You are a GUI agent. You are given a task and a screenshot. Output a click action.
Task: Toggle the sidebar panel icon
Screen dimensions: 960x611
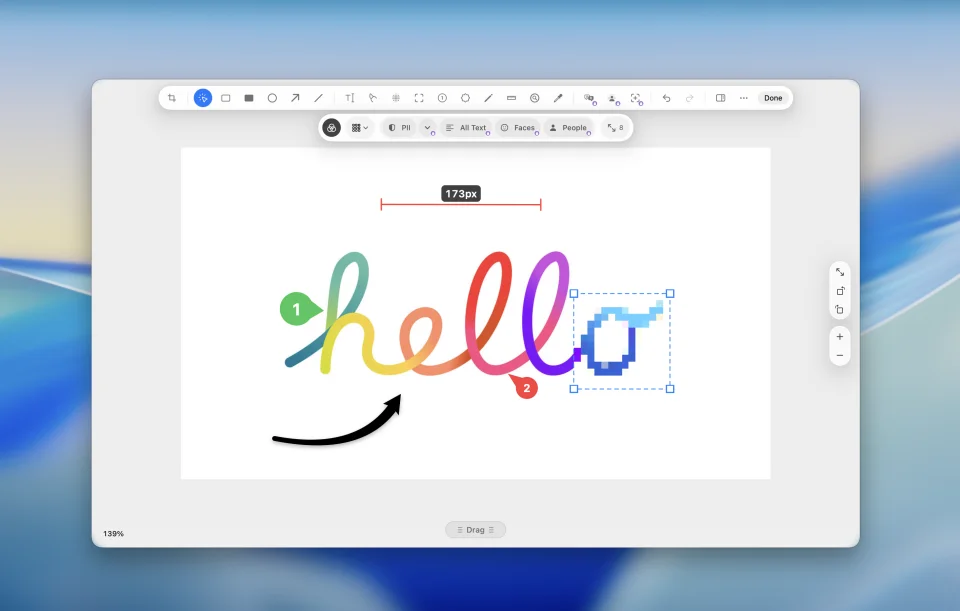(721, 98)
